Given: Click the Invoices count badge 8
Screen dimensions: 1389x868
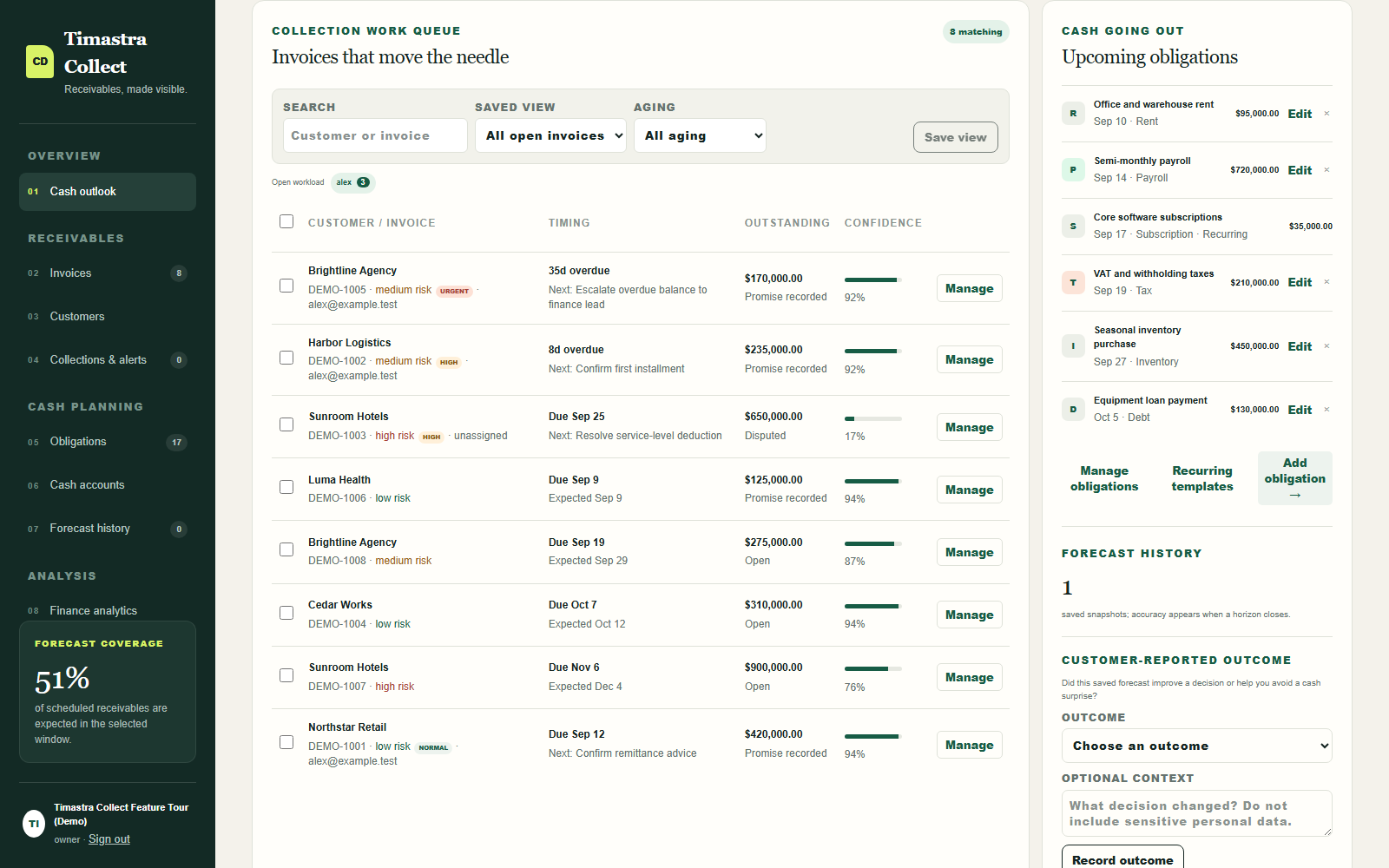Looking at the screenshot, I should point(179,273).
